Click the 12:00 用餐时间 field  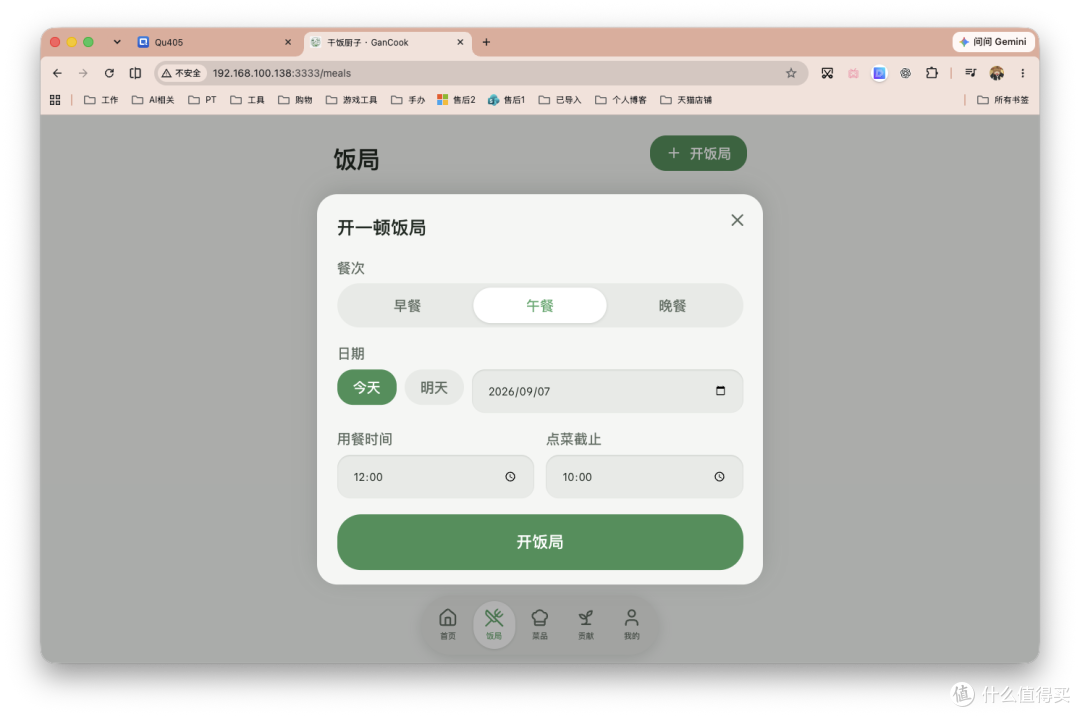point(435,477)
